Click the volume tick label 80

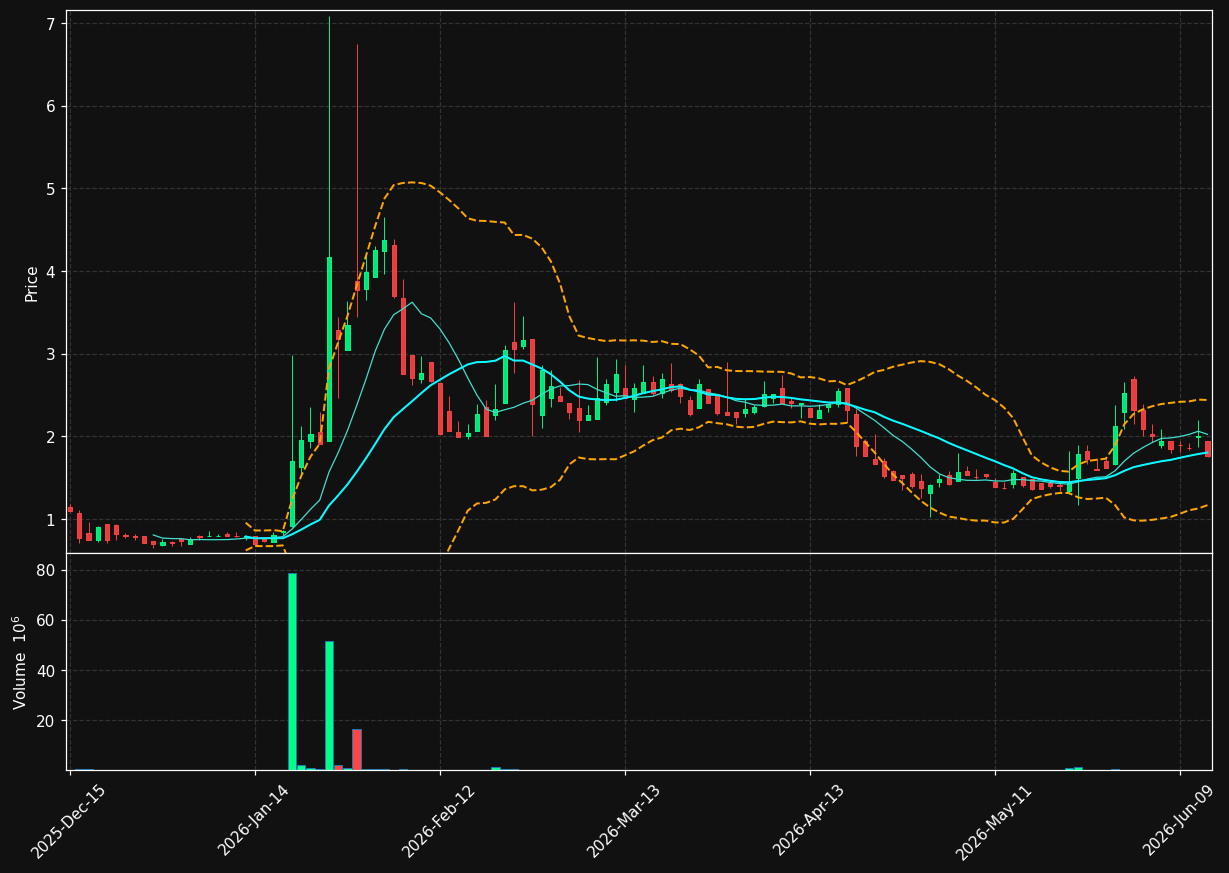[48, 571]
